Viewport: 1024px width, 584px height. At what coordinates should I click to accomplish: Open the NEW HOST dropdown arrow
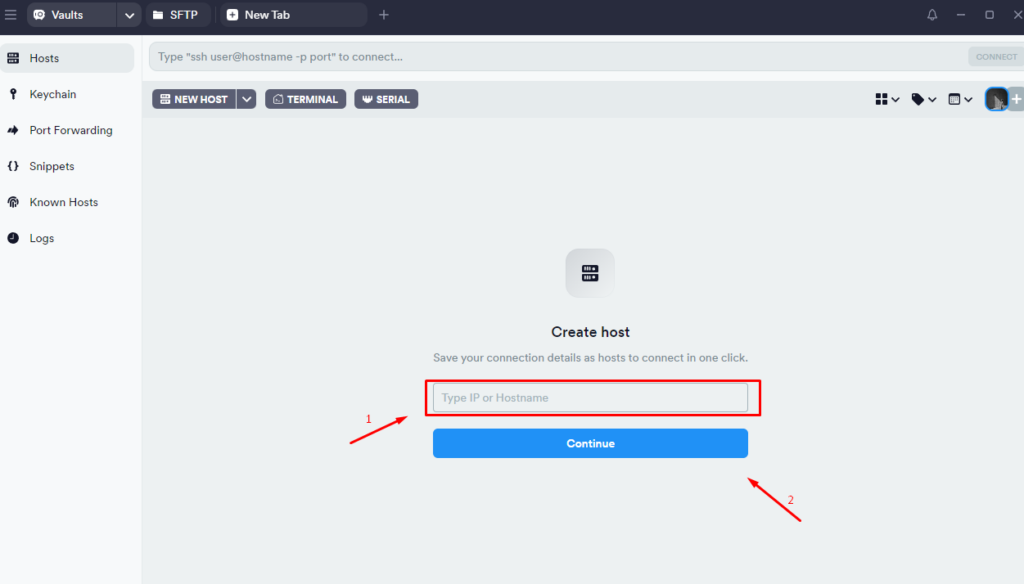click(x=246, y=99)
